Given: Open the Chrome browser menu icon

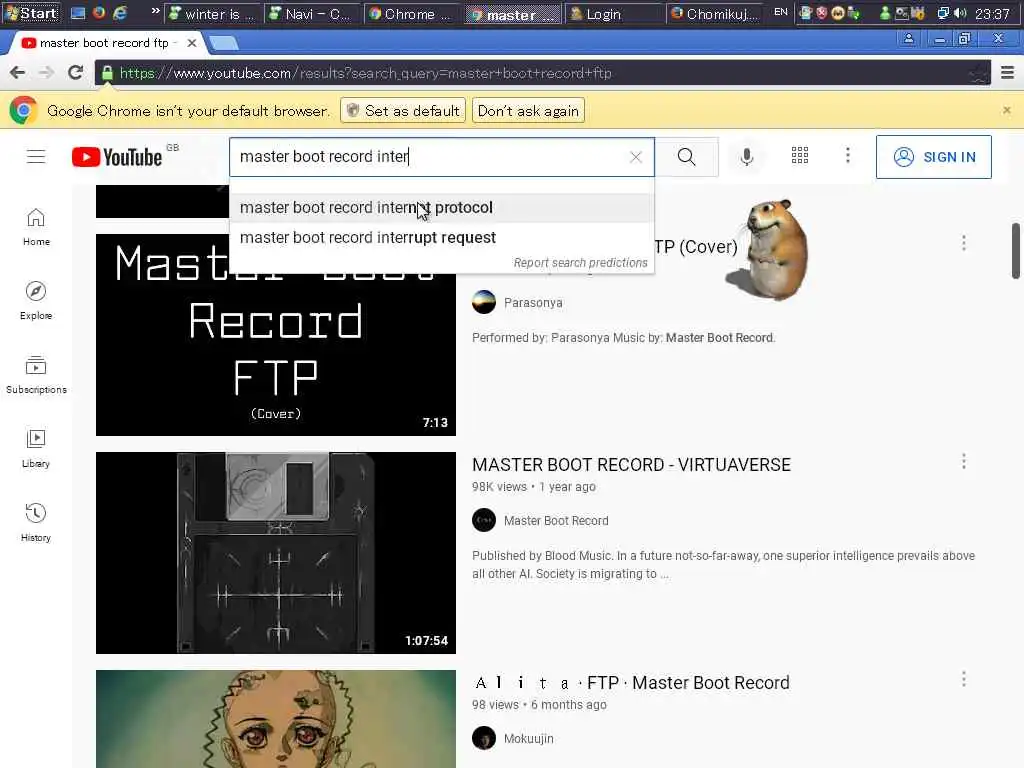Looking at the screenshot, I should point(1008,72).
